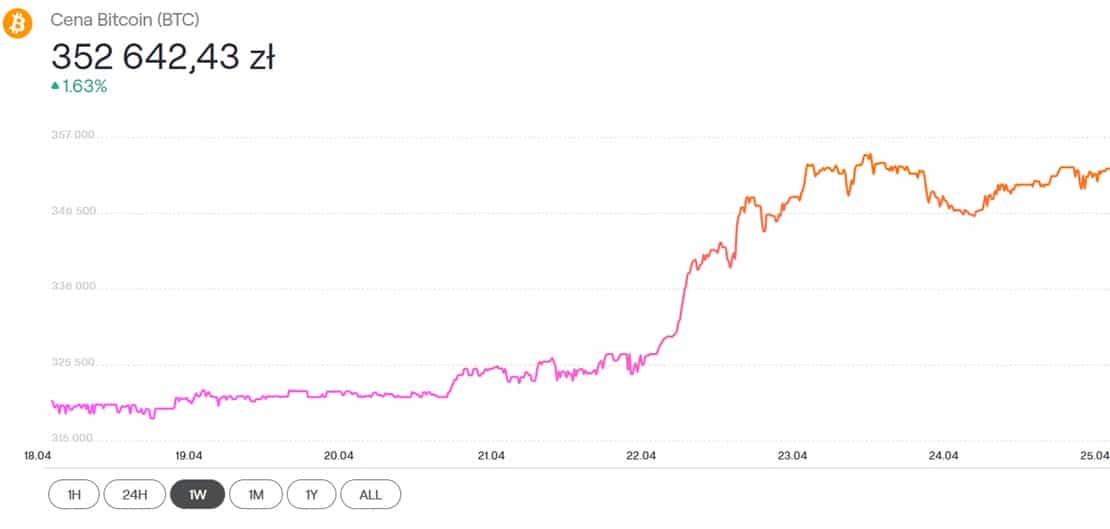Click the 315 000 price axis label
This screenshot has width=1110, height=529.
pyautogui.click(x=74, y=438)
